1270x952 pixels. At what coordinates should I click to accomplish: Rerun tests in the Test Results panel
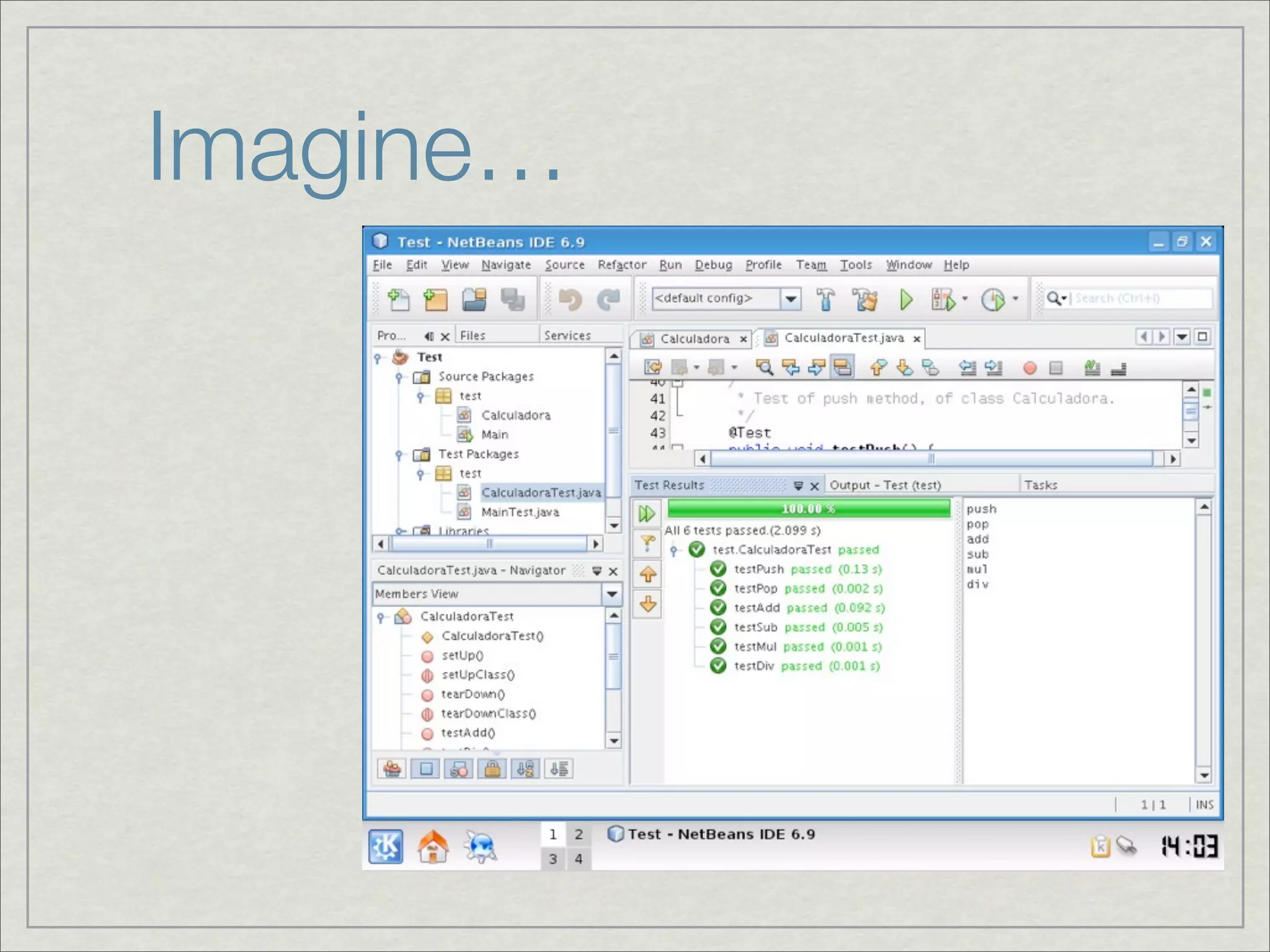(647, 513)
